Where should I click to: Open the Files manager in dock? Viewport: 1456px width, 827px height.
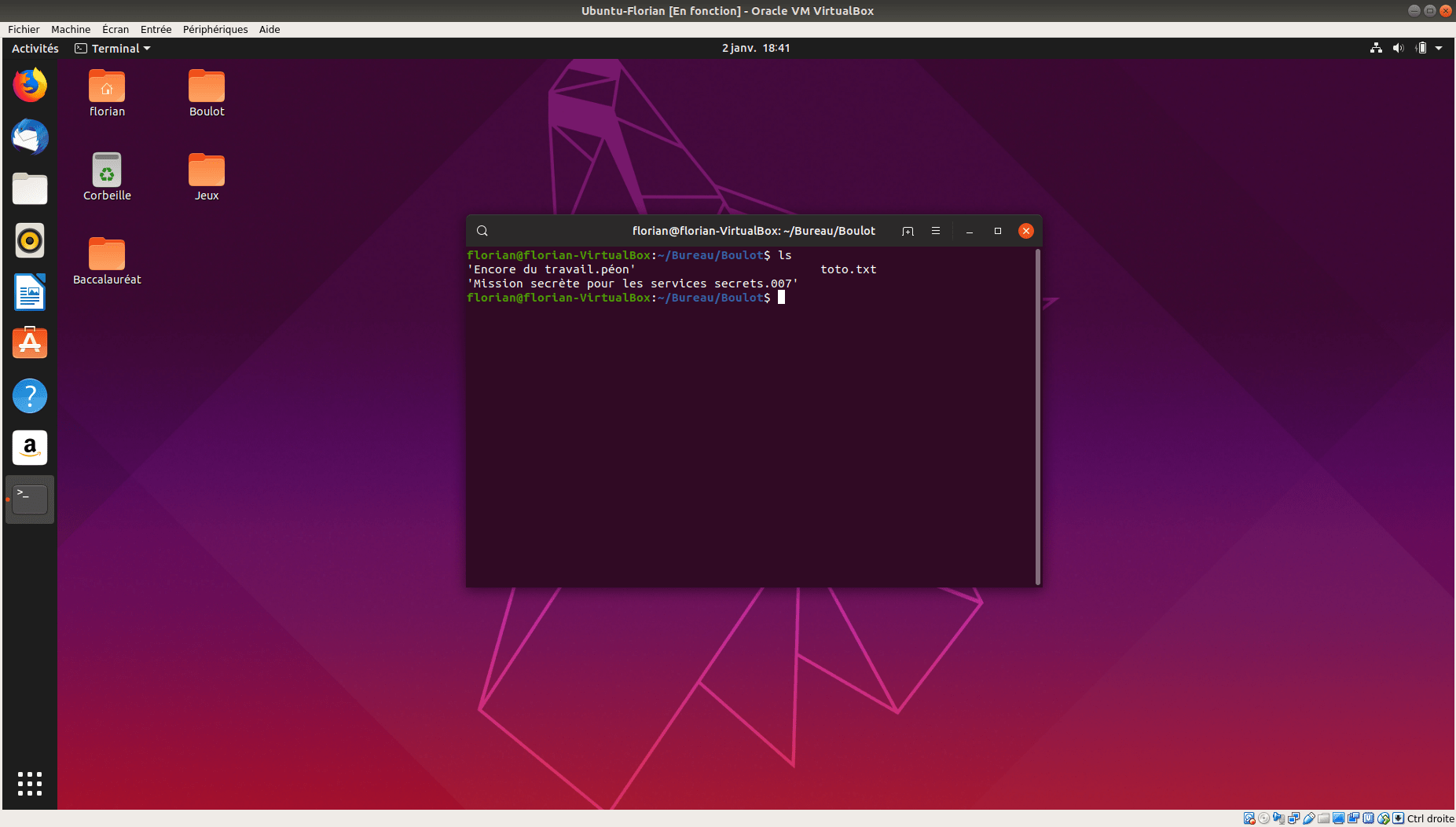(30, 189)
